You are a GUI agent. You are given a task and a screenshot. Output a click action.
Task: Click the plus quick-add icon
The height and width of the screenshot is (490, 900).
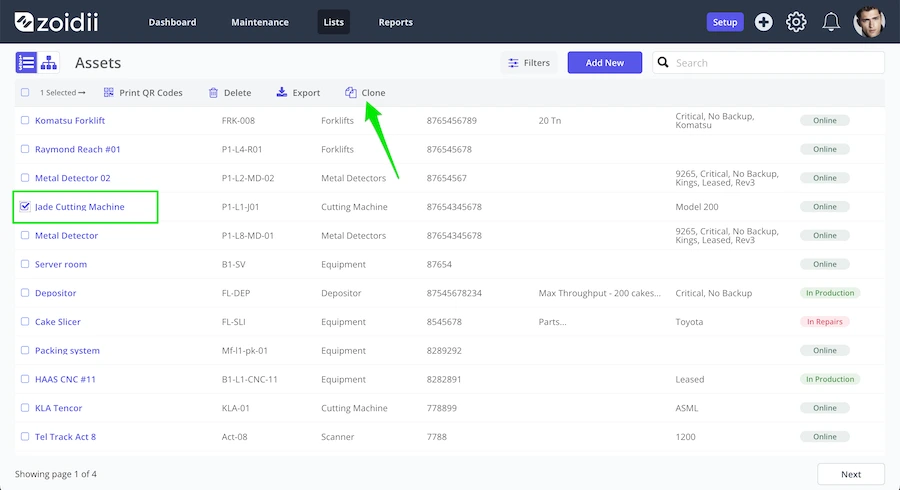763,22
